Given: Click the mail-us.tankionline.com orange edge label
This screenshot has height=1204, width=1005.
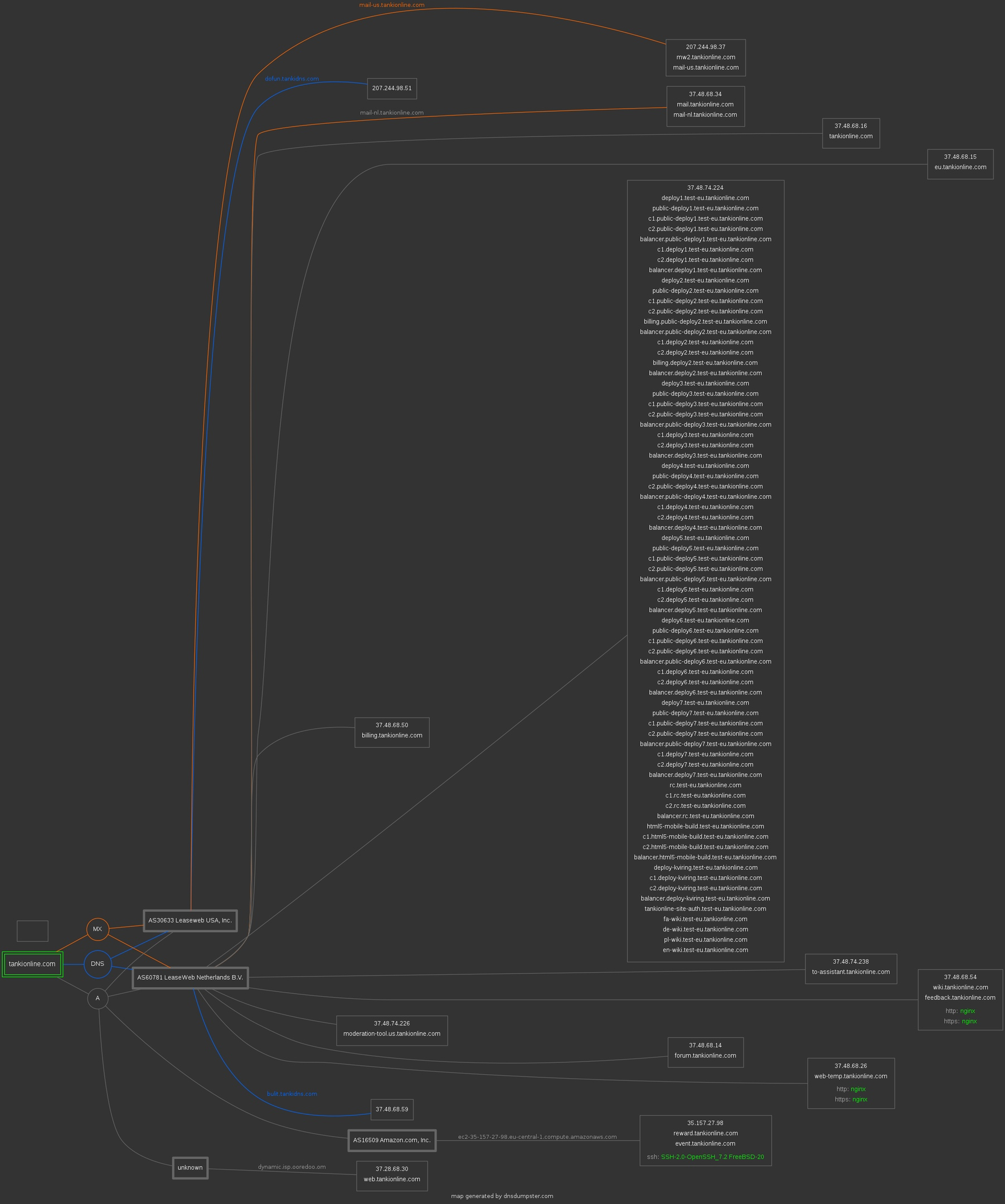Looking at the screenshot, I should 391,5.
